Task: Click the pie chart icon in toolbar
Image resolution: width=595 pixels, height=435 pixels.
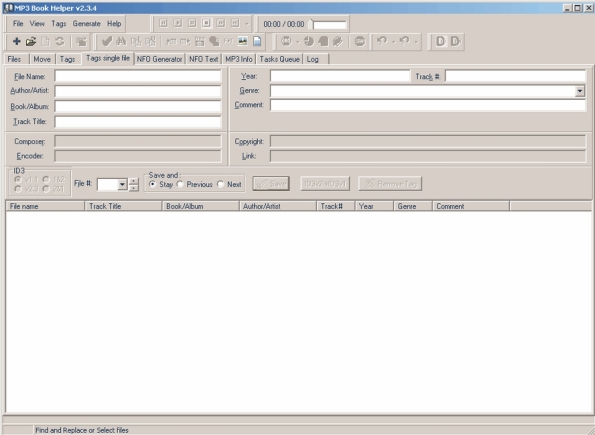Action: [x=309, y=41]
